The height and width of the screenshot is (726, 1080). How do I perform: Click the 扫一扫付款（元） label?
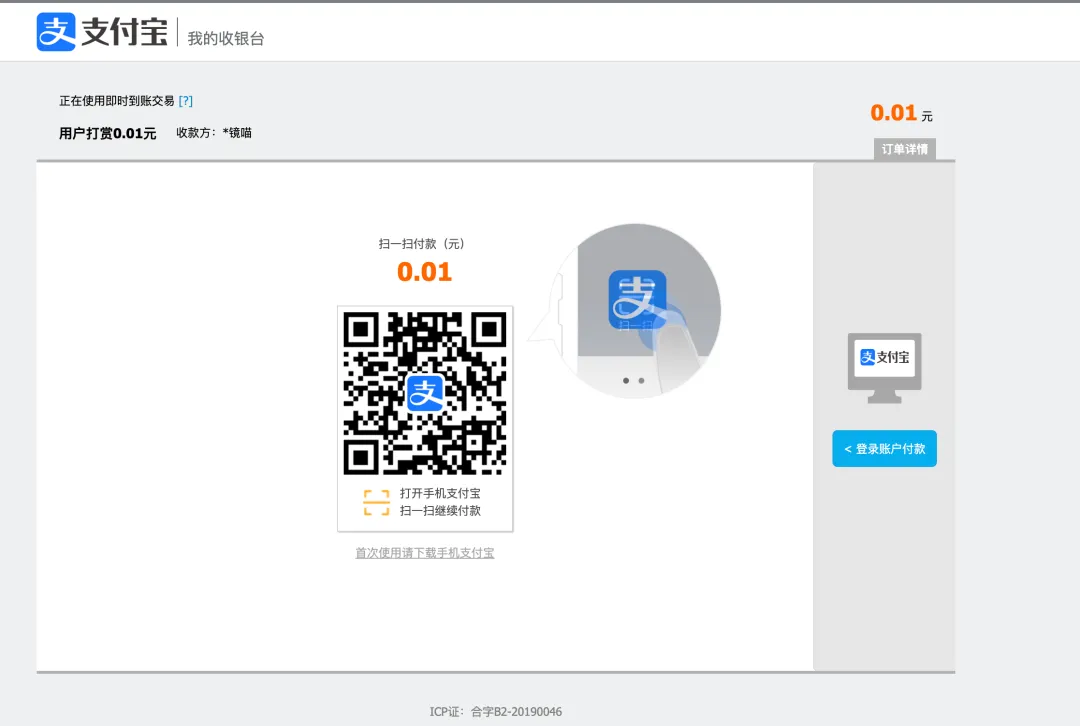(x=424, y=244)
